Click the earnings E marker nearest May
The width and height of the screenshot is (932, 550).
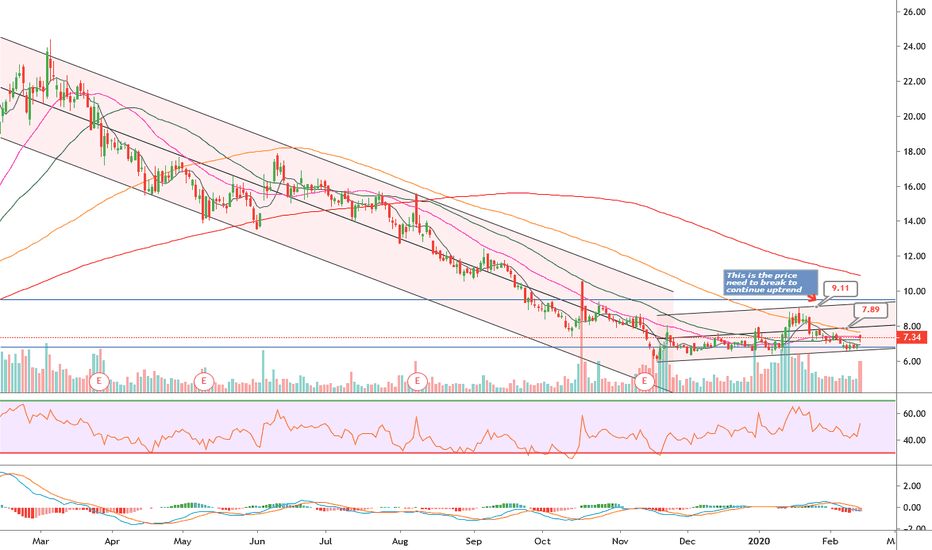pos(204,381)
